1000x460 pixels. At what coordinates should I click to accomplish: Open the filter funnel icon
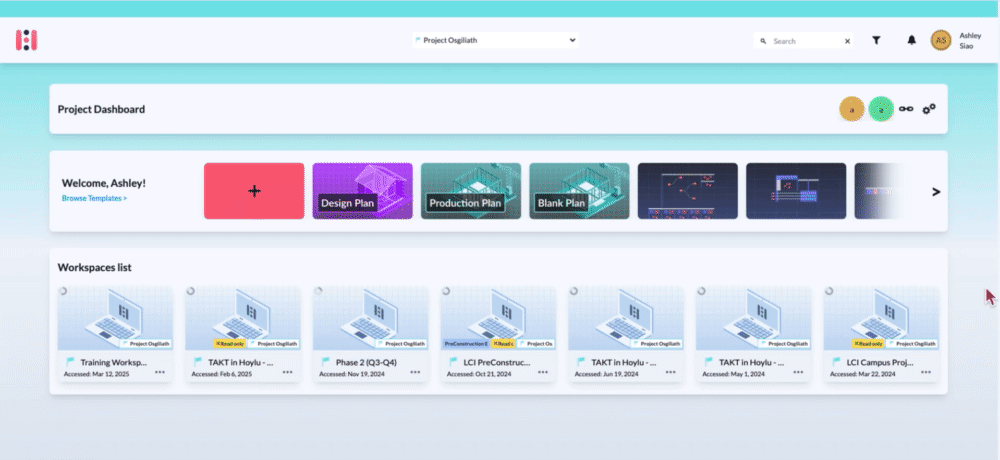tap(876, 40)
